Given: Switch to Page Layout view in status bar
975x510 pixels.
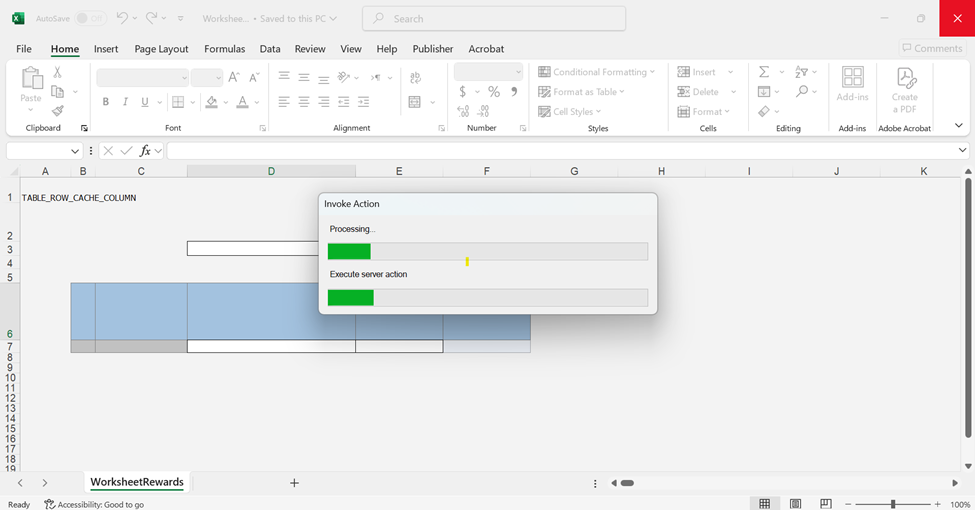Looking at the screenshot, I should pos(795,504).
